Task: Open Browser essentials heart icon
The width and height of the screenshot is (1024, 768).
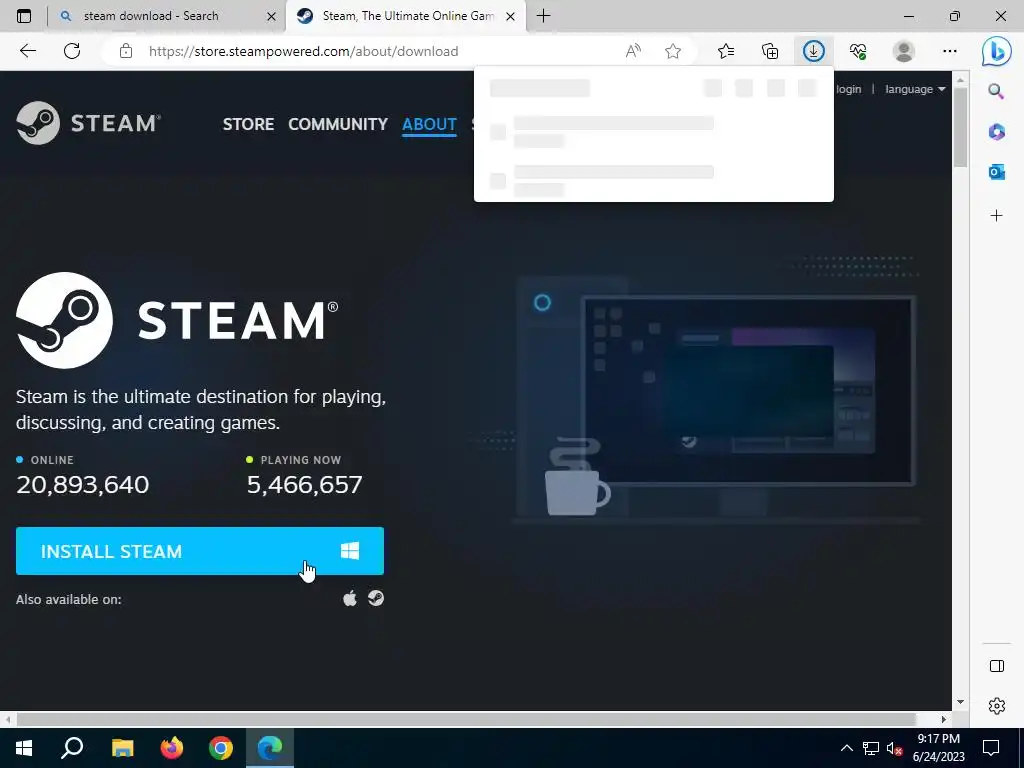Action: [x=858, y=51]
